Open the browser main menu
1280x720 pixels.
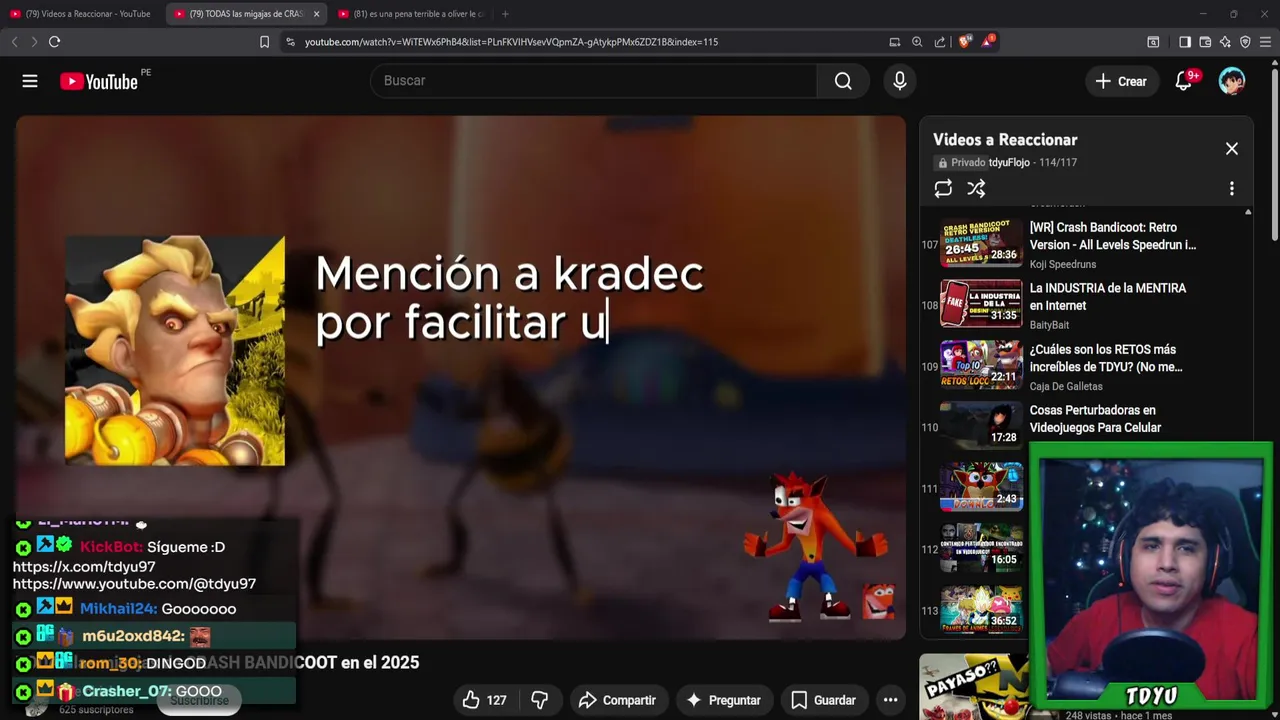(x=1265, y=42)
